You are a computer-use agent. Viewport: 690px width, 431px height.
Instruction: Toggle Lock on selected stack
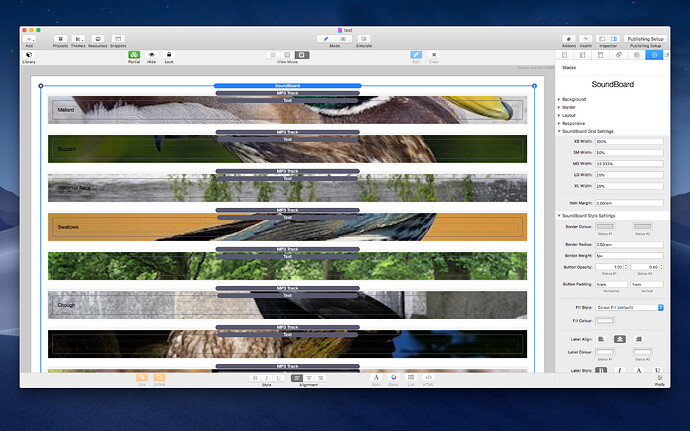169,55
